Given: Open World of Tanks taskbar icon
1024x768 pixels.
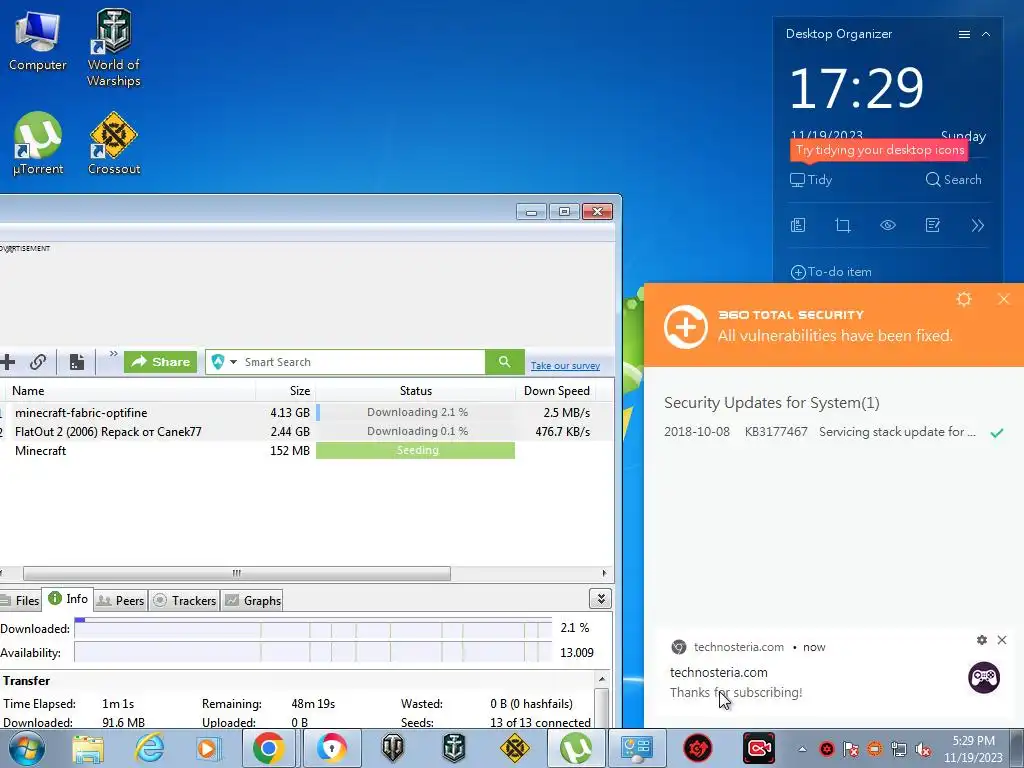Looking at the screenshot, I should pyautogui.click(x=392, y=748).
